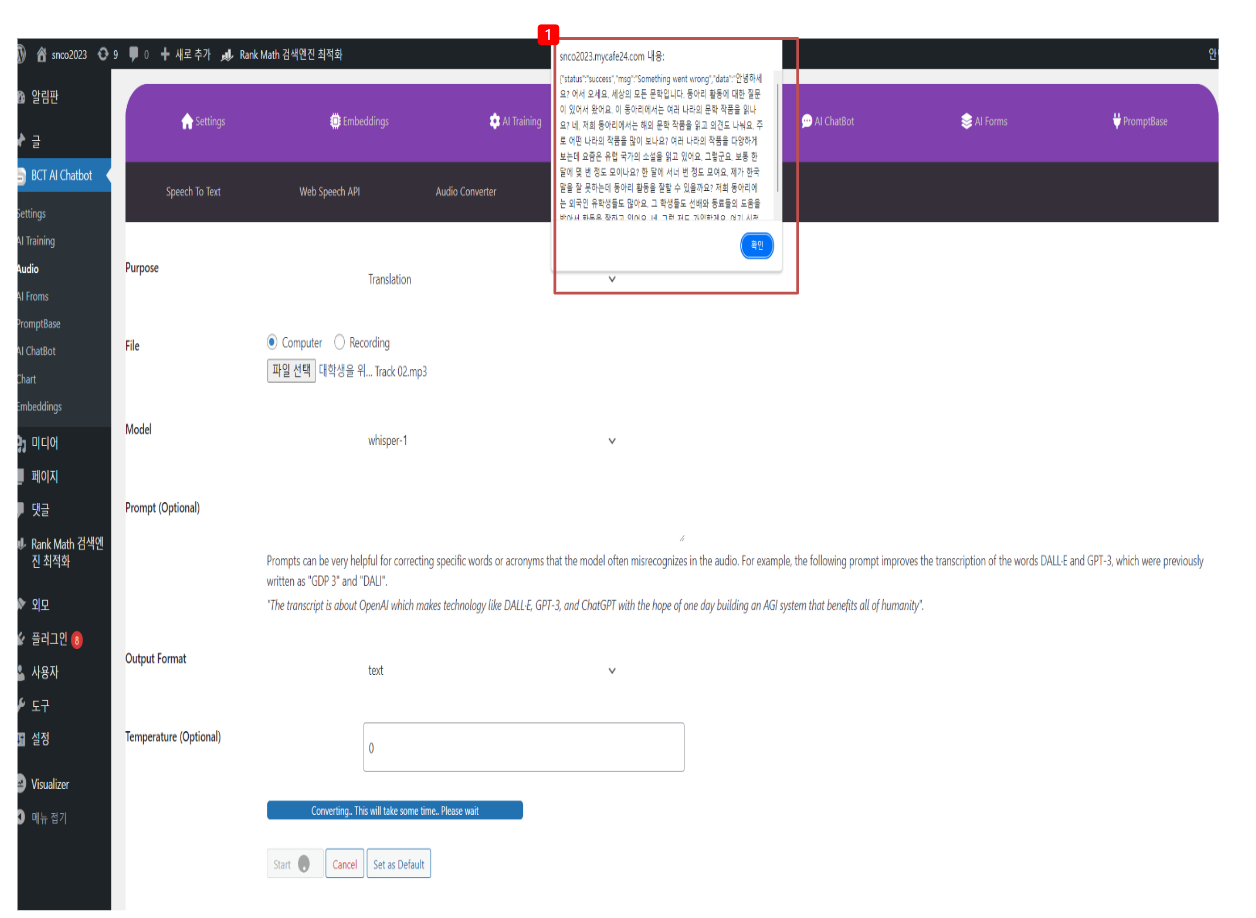This screenshot has height=918, width=1256.
Task: Click the AI Training gear icon
Action: [x=494, y=122]
